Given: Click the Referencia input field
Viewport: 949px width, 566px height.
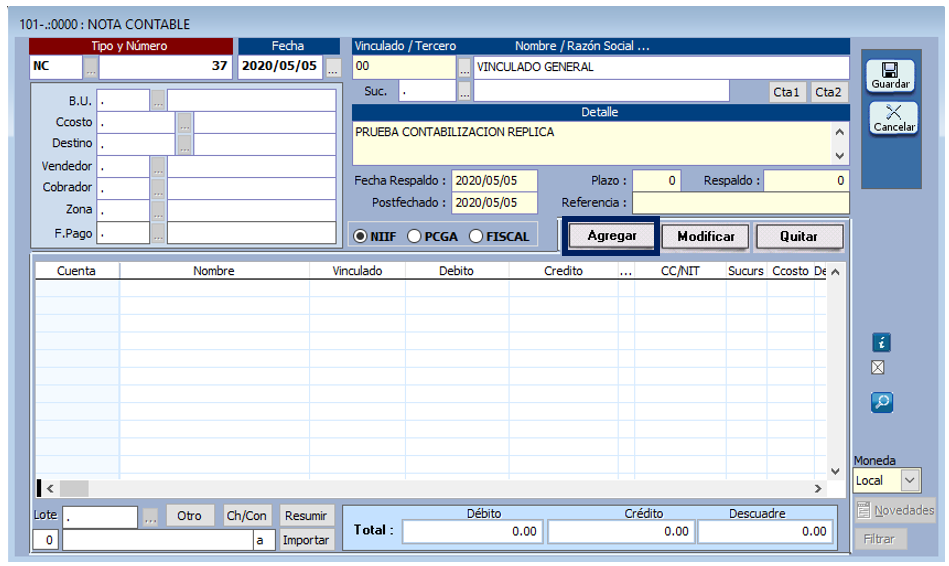Looking at the screenshot, I should (x=740, y=203).
